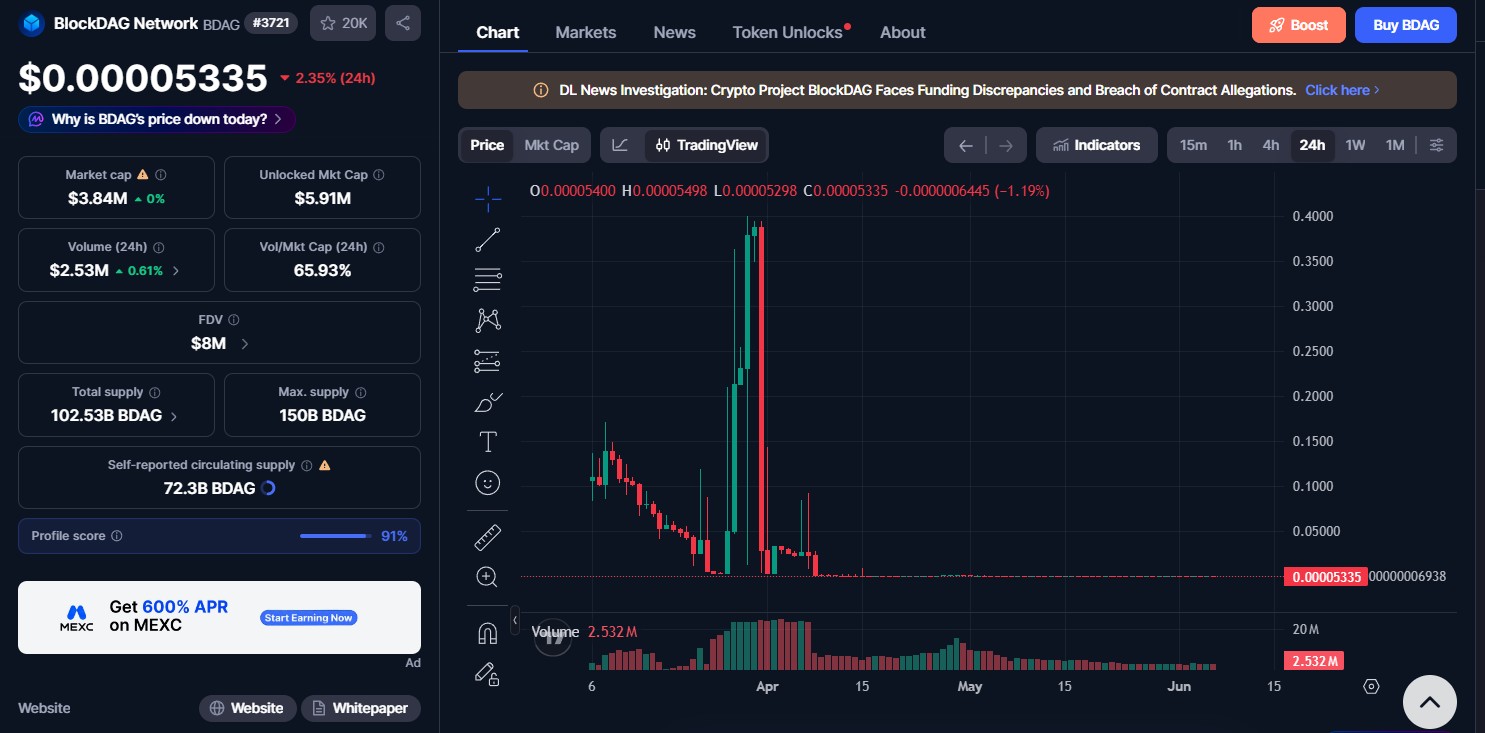
Task: Open Total supply info icon
Action: 155,393
